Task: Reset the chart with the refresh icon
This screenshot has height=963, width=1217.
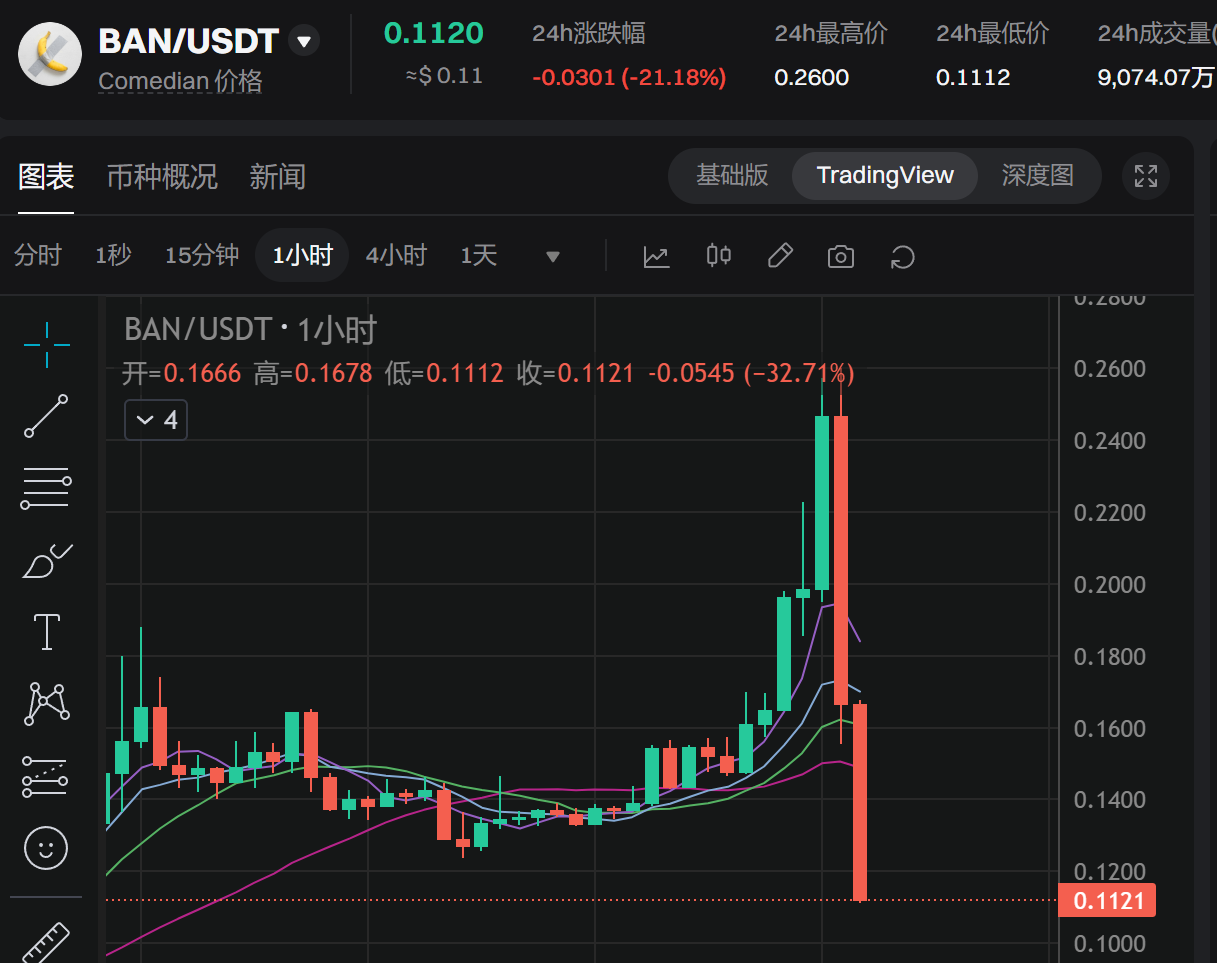Action: pyautogui.click(x=902, y=256)
